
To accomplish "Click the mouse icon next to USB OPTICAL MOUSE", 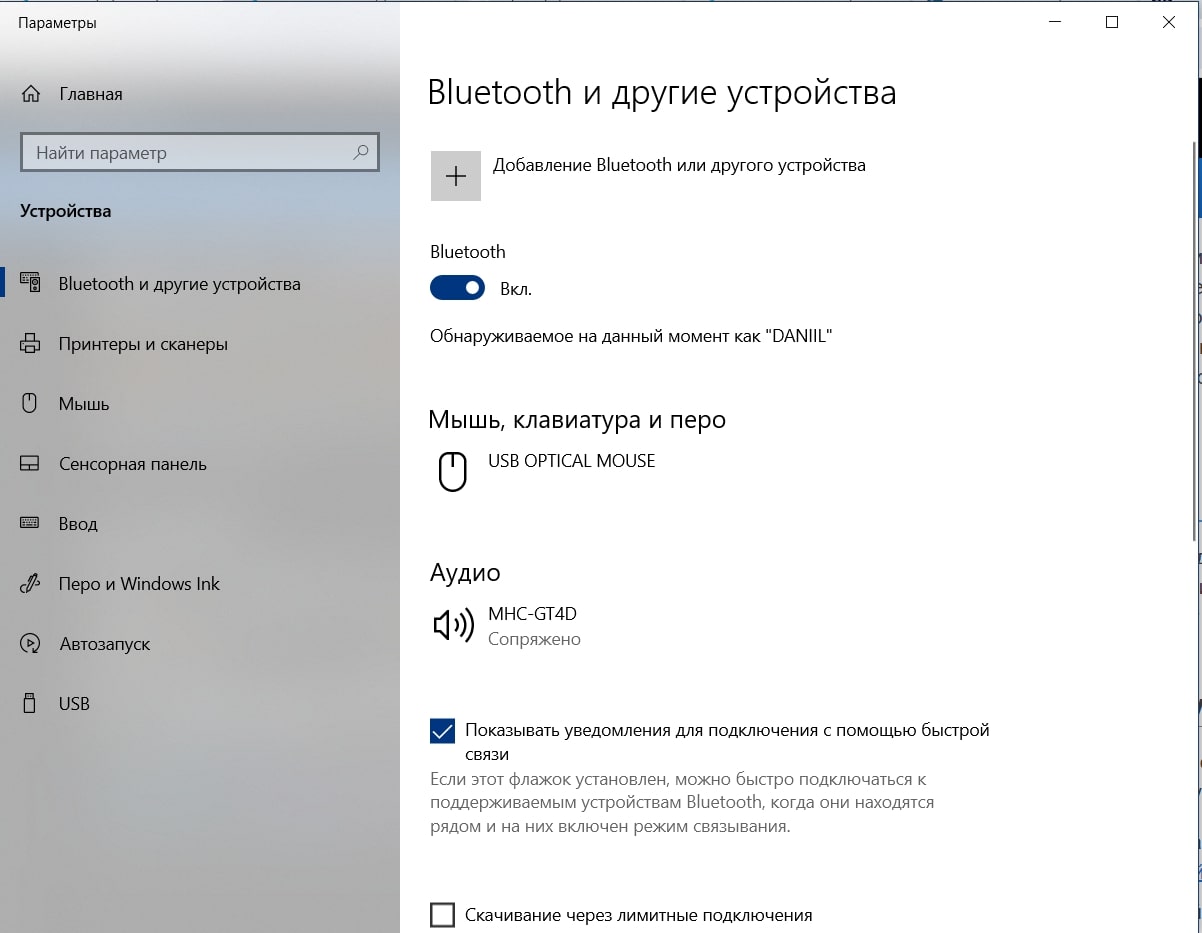I will (453, 471).
